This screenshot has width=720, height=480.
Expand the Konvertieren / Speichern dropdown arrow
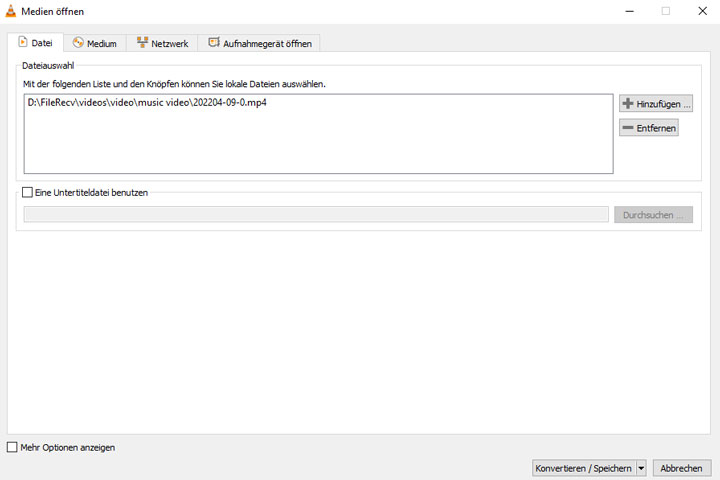[641, 468]
